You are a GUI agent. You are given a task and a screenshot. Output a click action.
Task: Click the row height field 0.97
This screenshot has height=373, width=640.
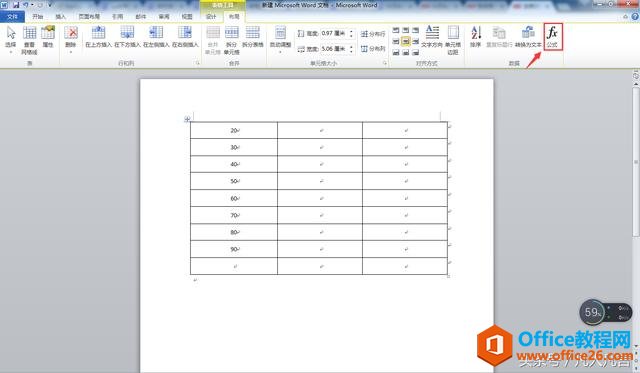[x=334, y=33]
